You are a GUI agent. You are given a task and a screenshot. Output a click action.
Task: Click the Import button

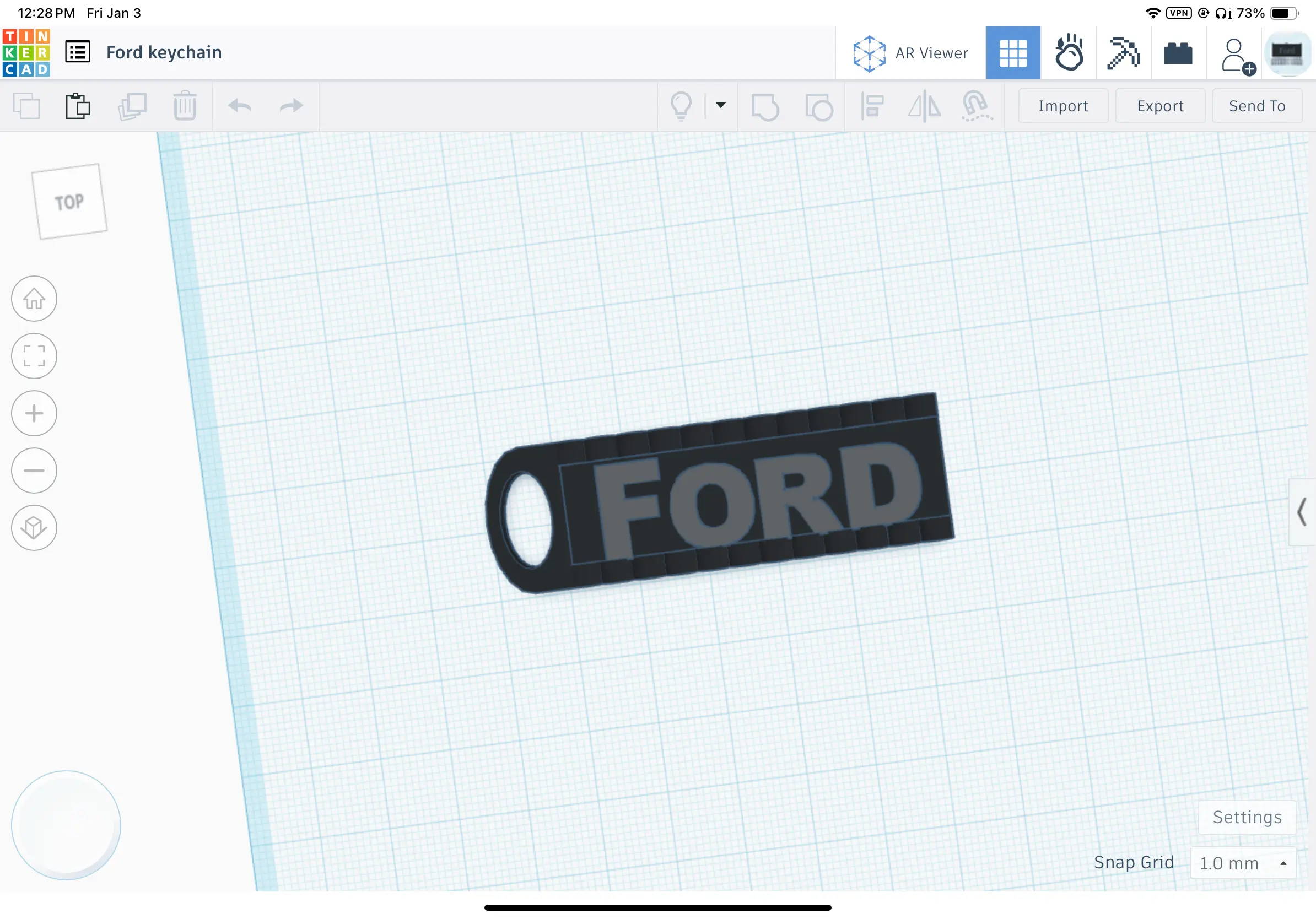[x=1062, y=106]
